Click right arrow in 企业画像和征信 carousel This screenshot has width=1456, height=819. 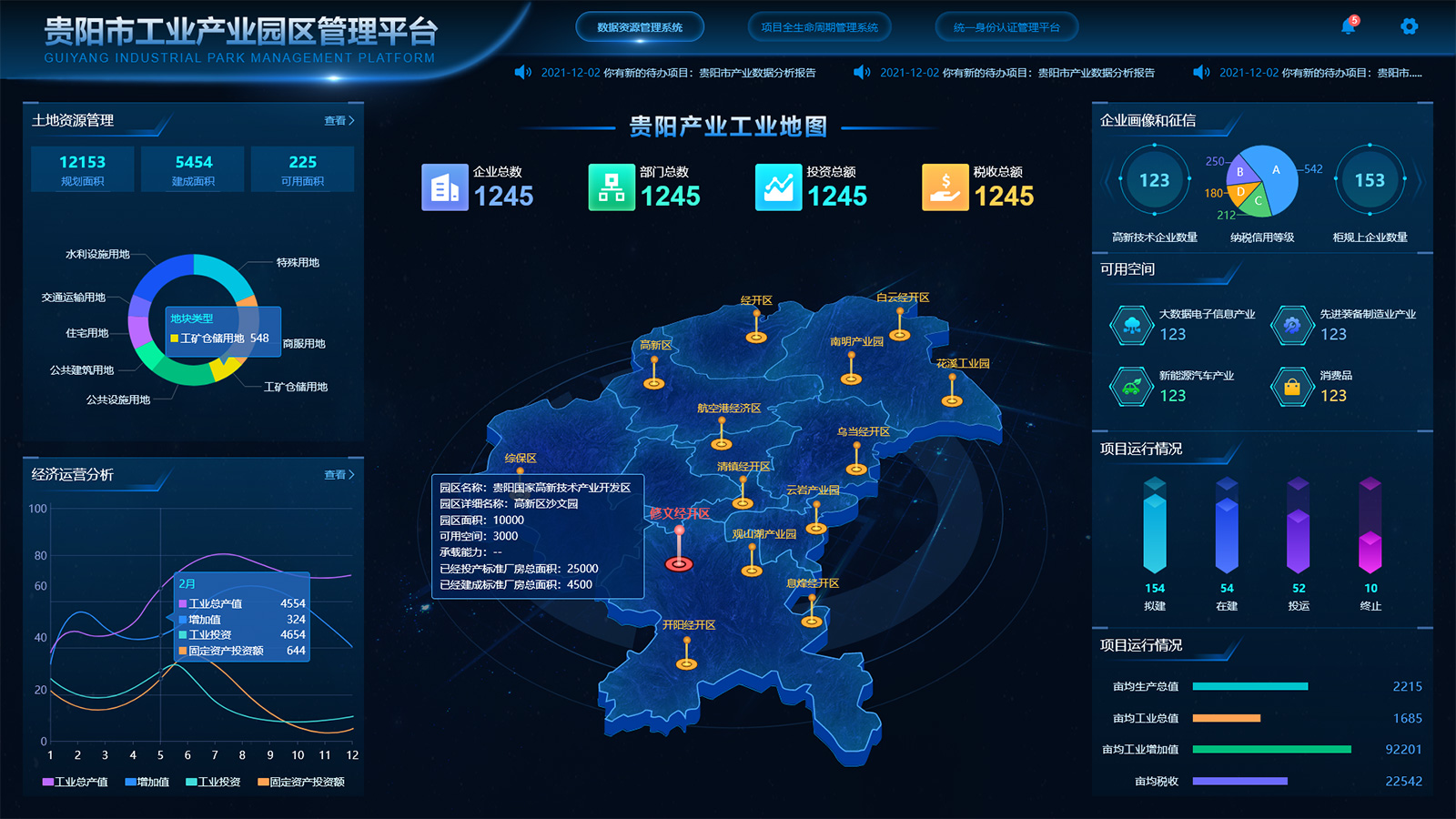coord(1419,180)
